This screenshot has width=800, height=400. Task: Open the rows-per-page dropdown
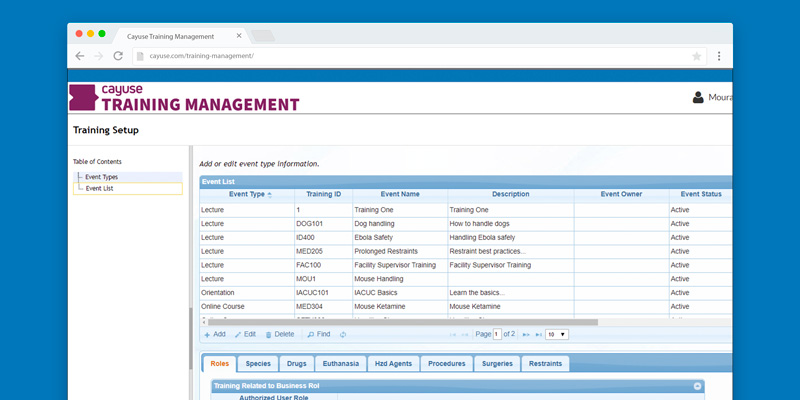[557, 335]
